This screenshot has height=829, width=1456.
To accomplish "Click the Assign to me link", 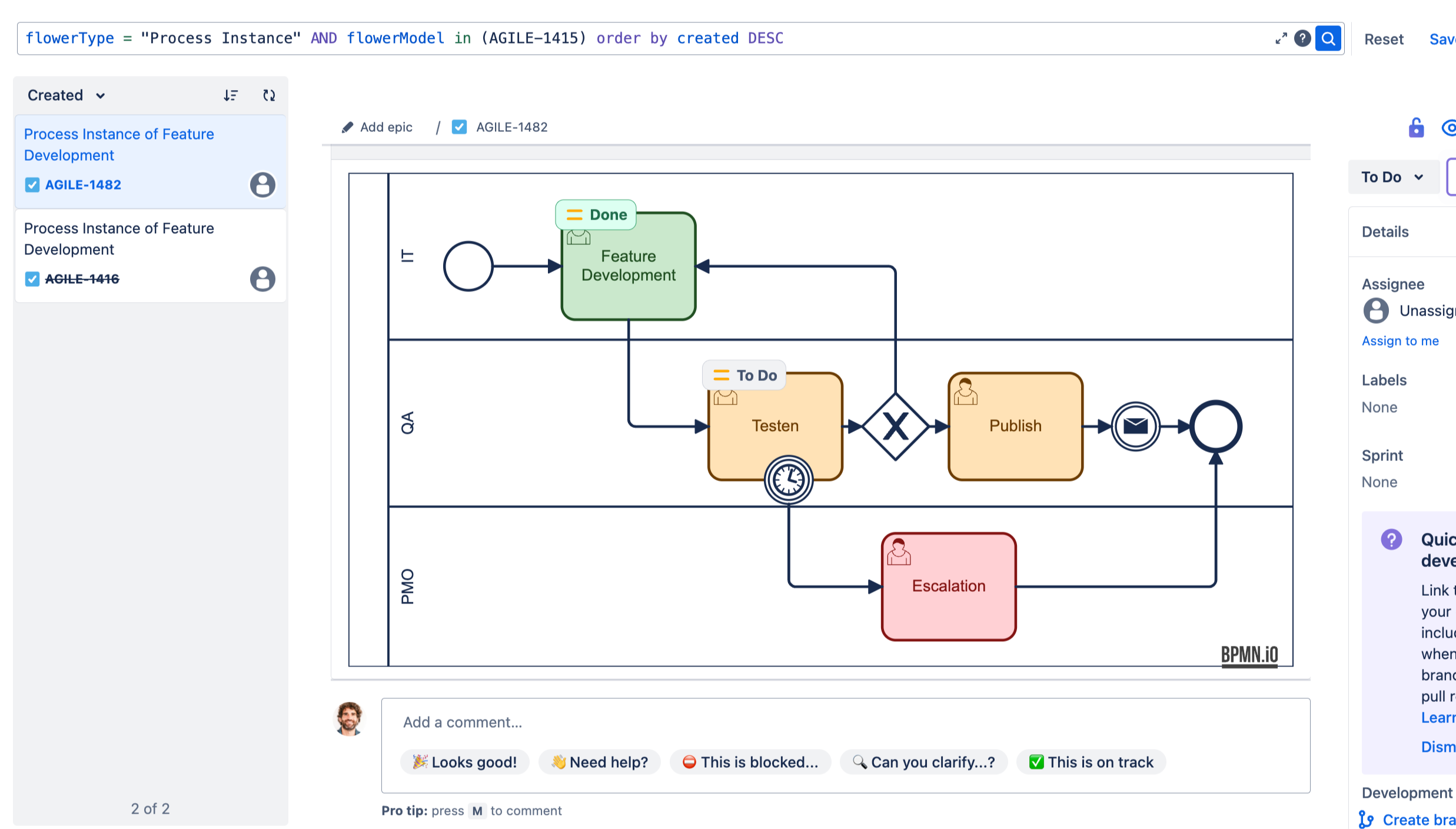I will [x=1400, y=341].
